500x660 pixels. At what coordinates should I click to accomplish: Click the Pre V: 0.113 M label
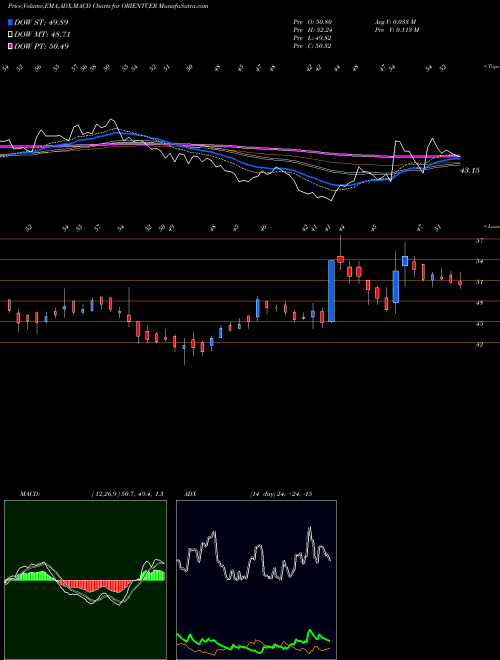click(x=396, y=30)
